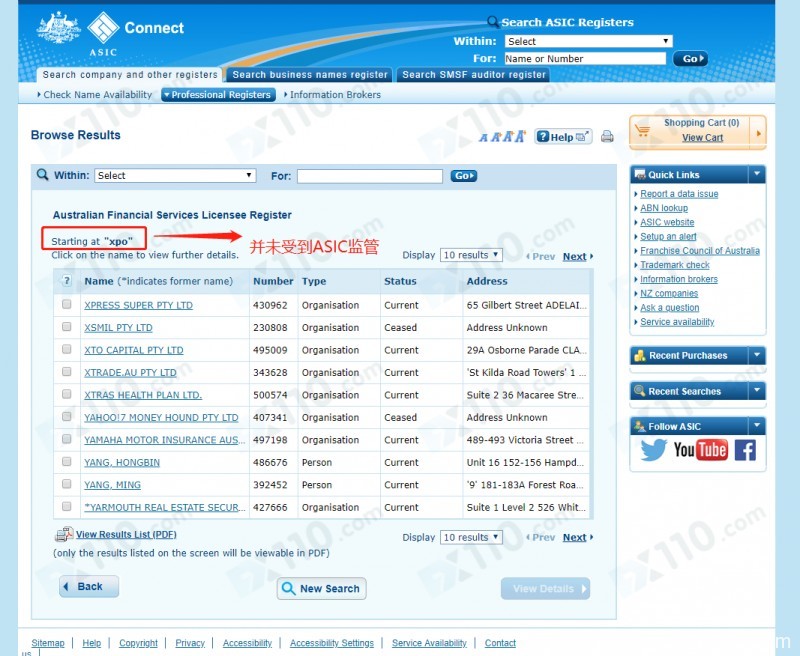Open View Results List (PDF) link
The width and height of the screenshot is (800, 656).
tap(126, 534)
